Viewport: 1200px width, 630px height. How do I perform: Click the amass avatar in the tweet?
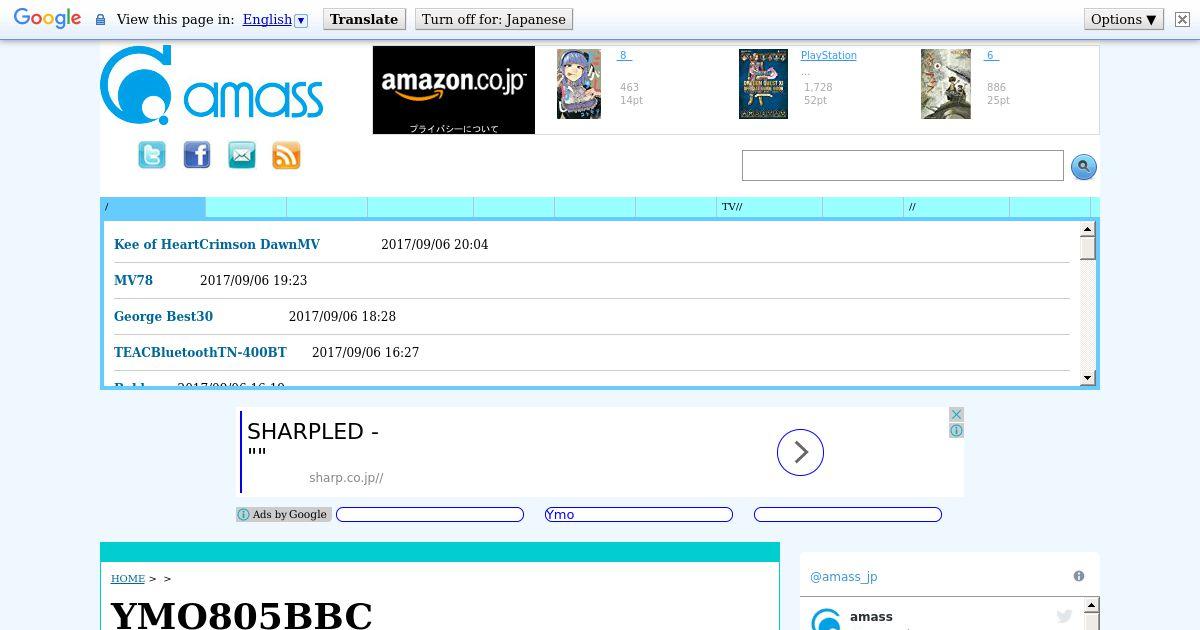(x=826, y=619)
